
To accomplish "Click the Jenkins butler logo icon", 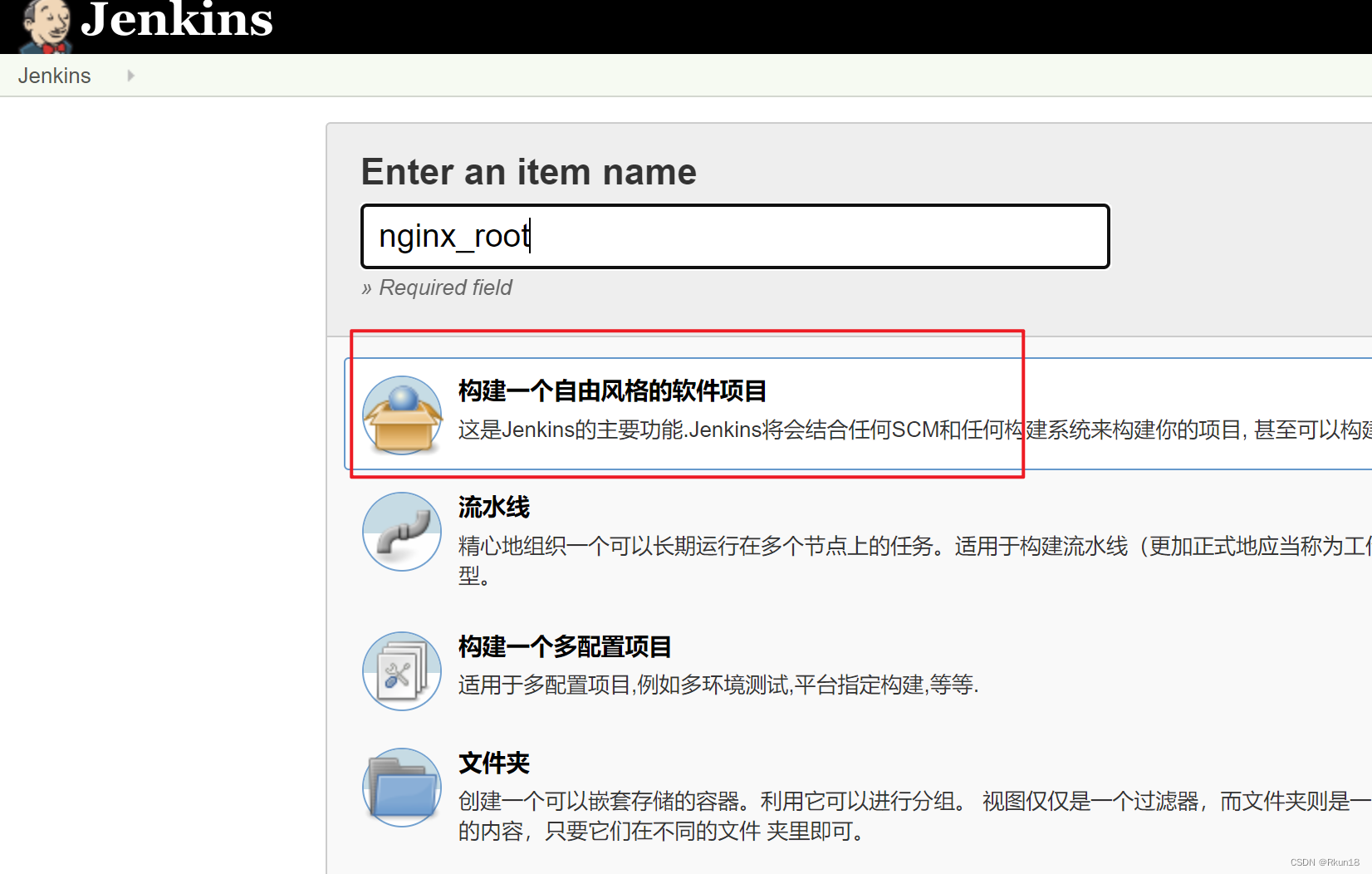I will click(46, 27).
